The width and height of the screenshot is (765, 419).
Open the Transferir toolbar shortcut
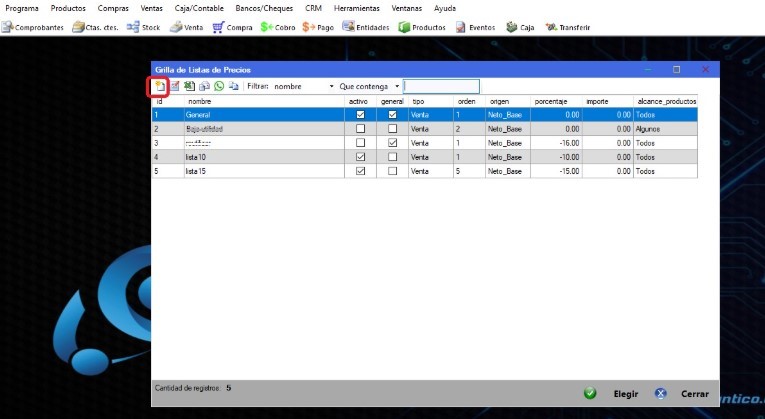pos(568,27)
